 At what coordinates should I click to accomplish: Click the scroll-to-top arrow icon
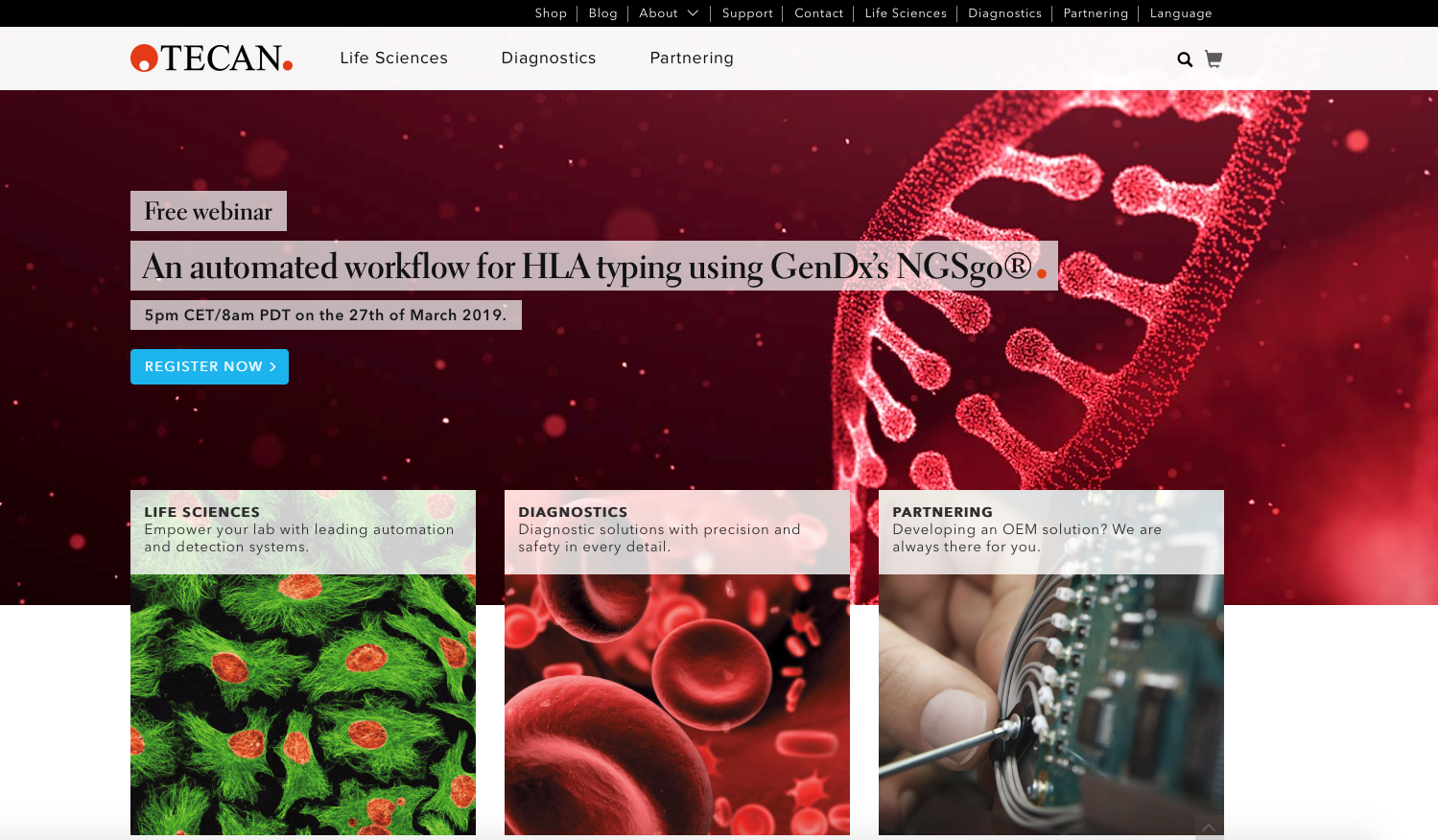[x=1209, y=828]
